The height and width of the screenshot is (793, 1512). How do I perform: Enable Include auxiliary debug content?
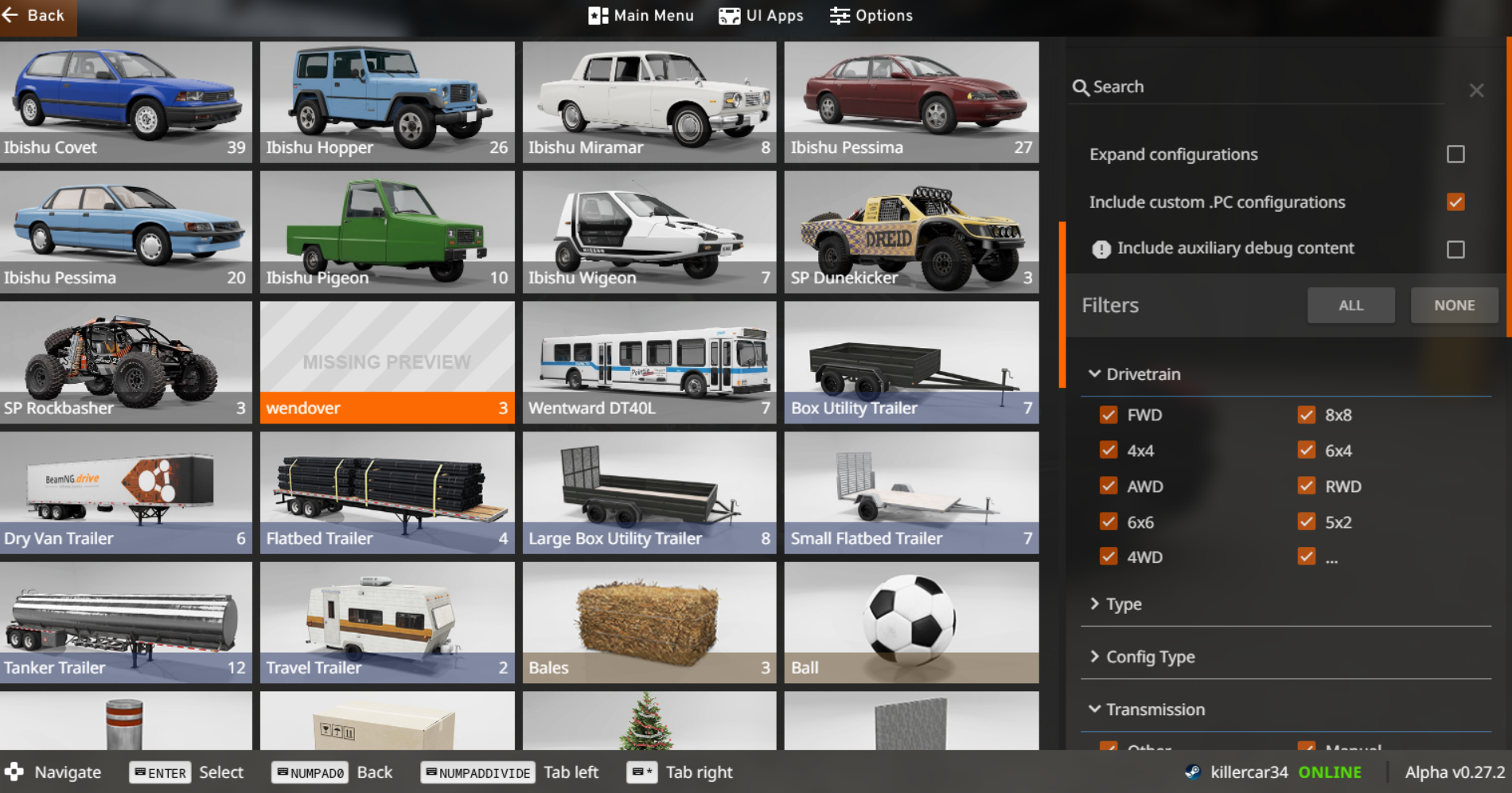pos(1455,249)
